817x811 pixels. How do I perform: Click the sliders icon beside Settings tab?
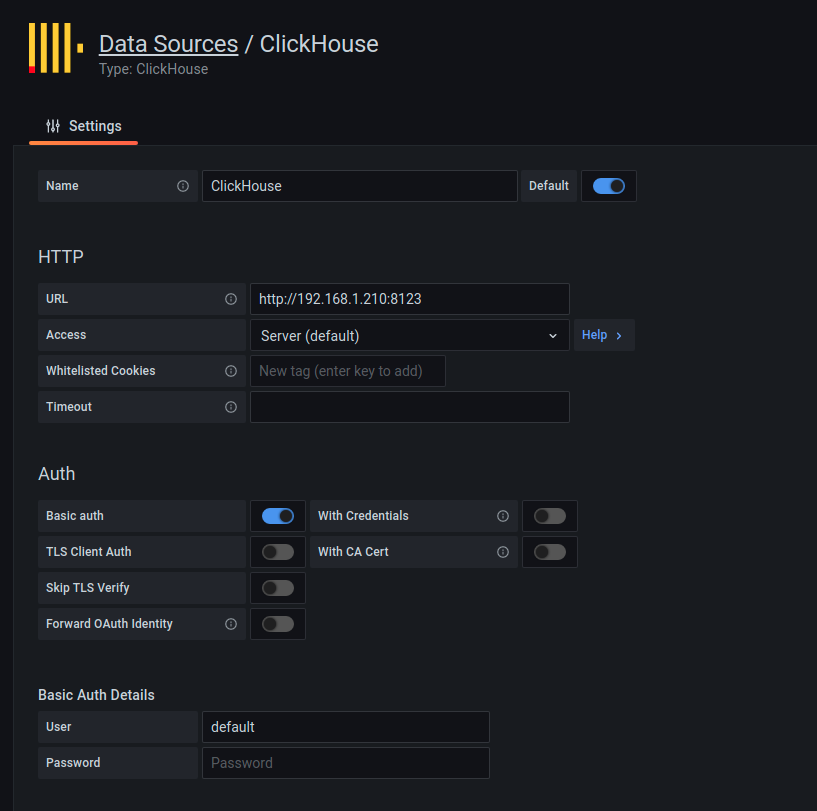click(x=52, y=126)
